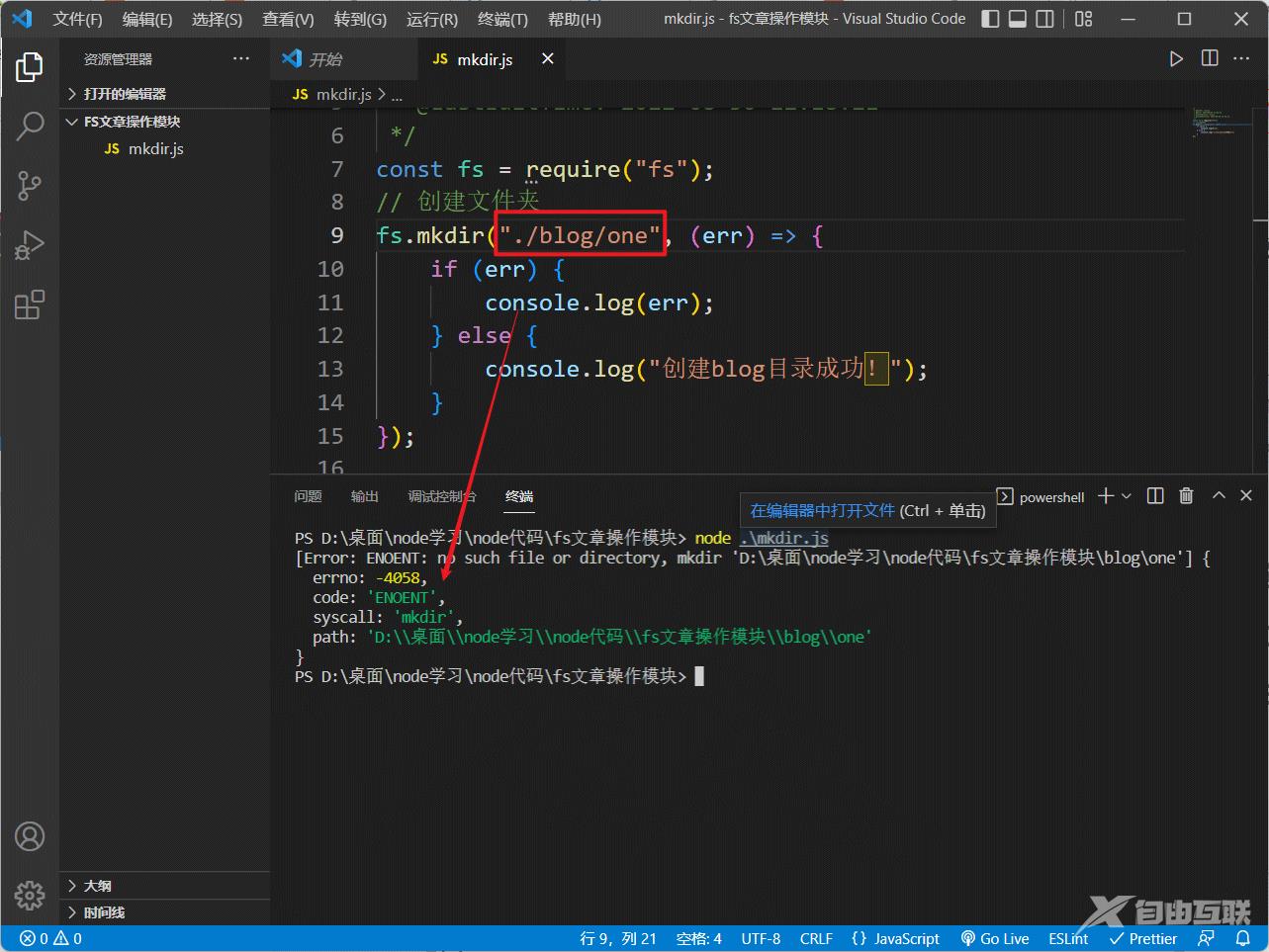Image resolution: width=1269 pixels, height=952 pixels.
Task: Split the editor to the right
Action: coord(1209,59)
